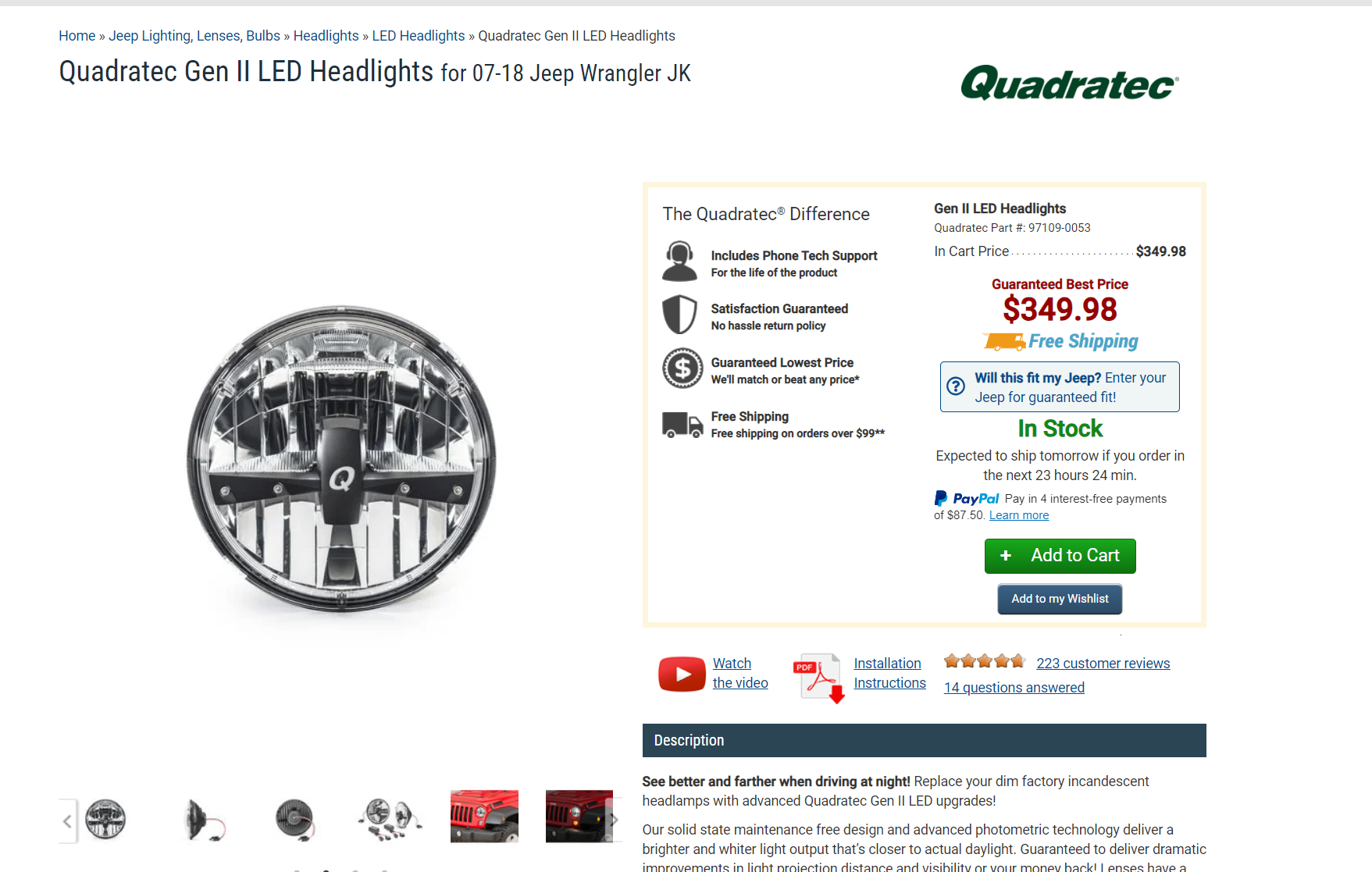Select the red Jeep front thumbnail

click(x=484, y=817)
